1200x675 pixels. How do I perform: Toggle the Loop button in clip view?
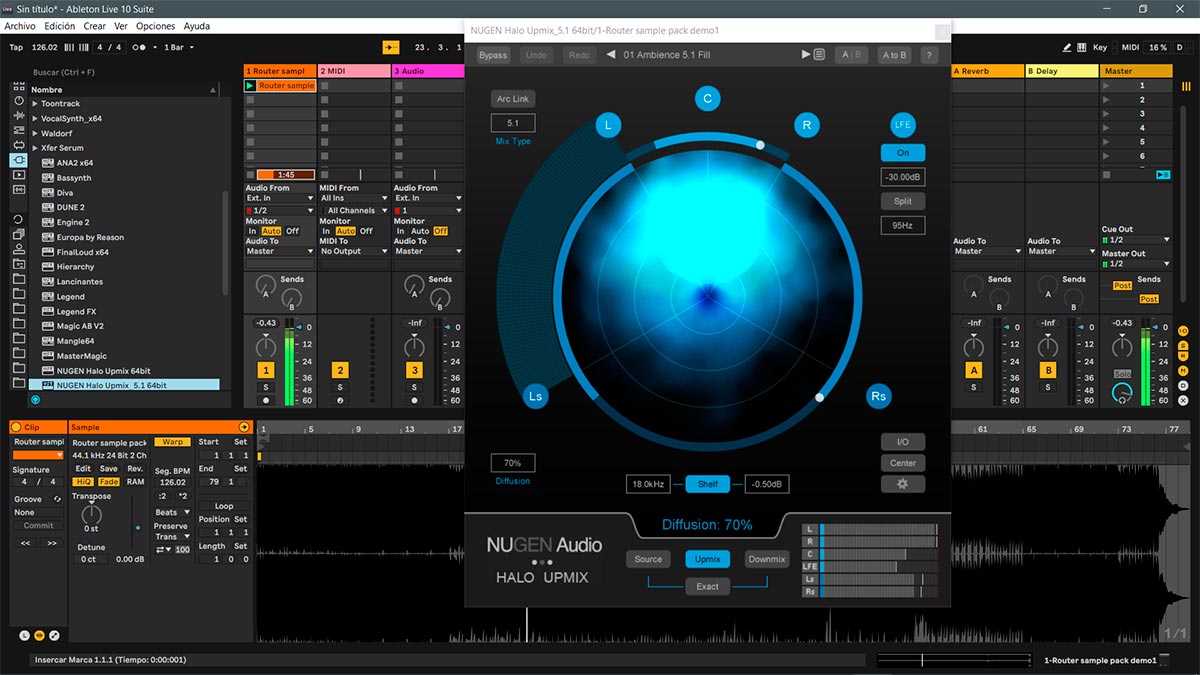pos(224,506)
